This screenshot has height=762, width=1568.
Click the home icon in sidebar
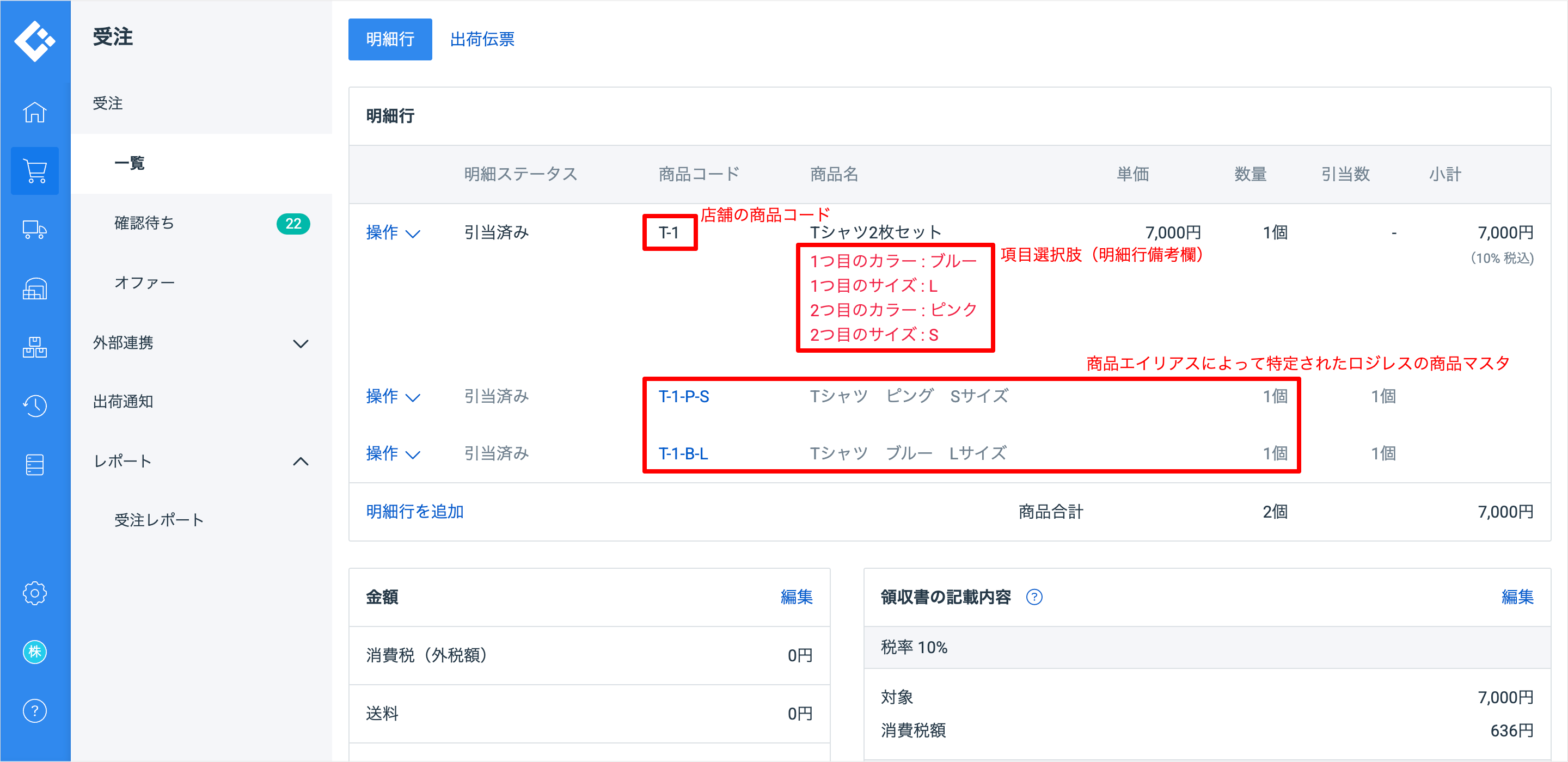point(35,112)
